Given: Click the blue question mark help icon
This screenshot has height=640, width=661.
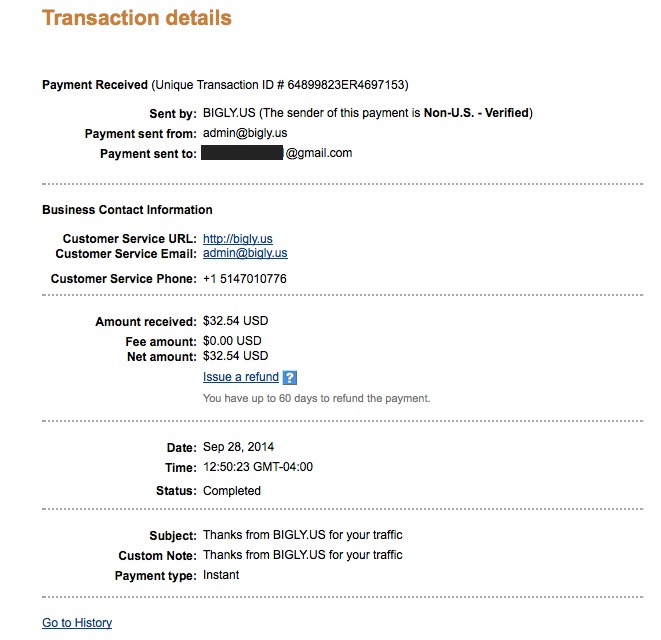Looking at the screenshot, I should (x=290, y=377).
